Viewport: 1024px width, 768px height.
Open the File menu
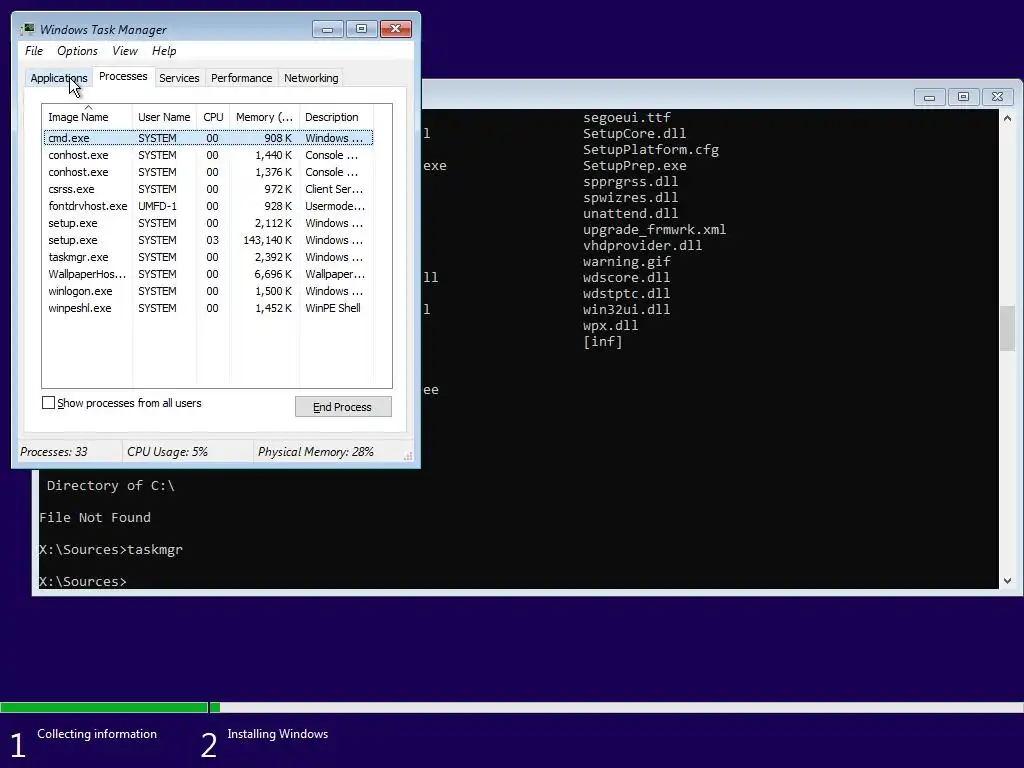[34, 51]
